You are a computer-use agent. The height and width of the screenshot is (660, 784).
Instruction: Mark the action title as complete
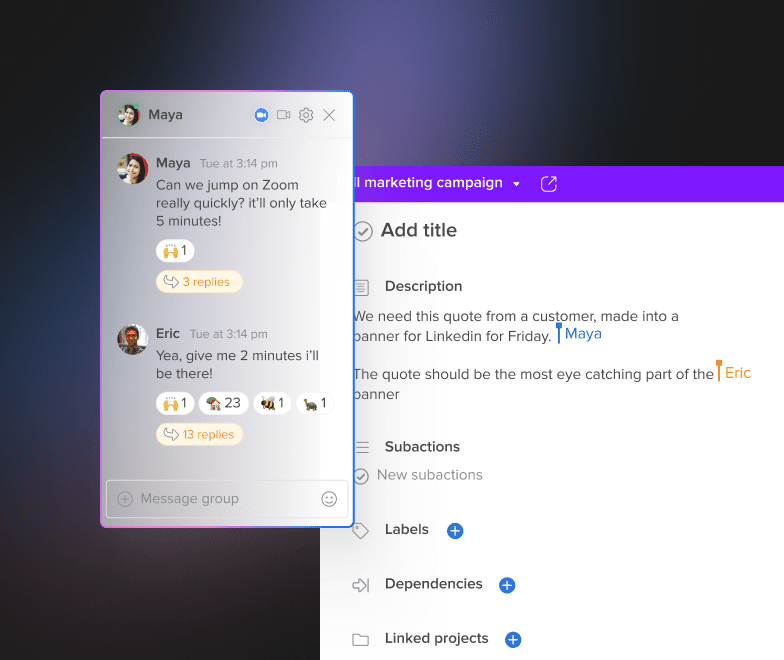362,231
